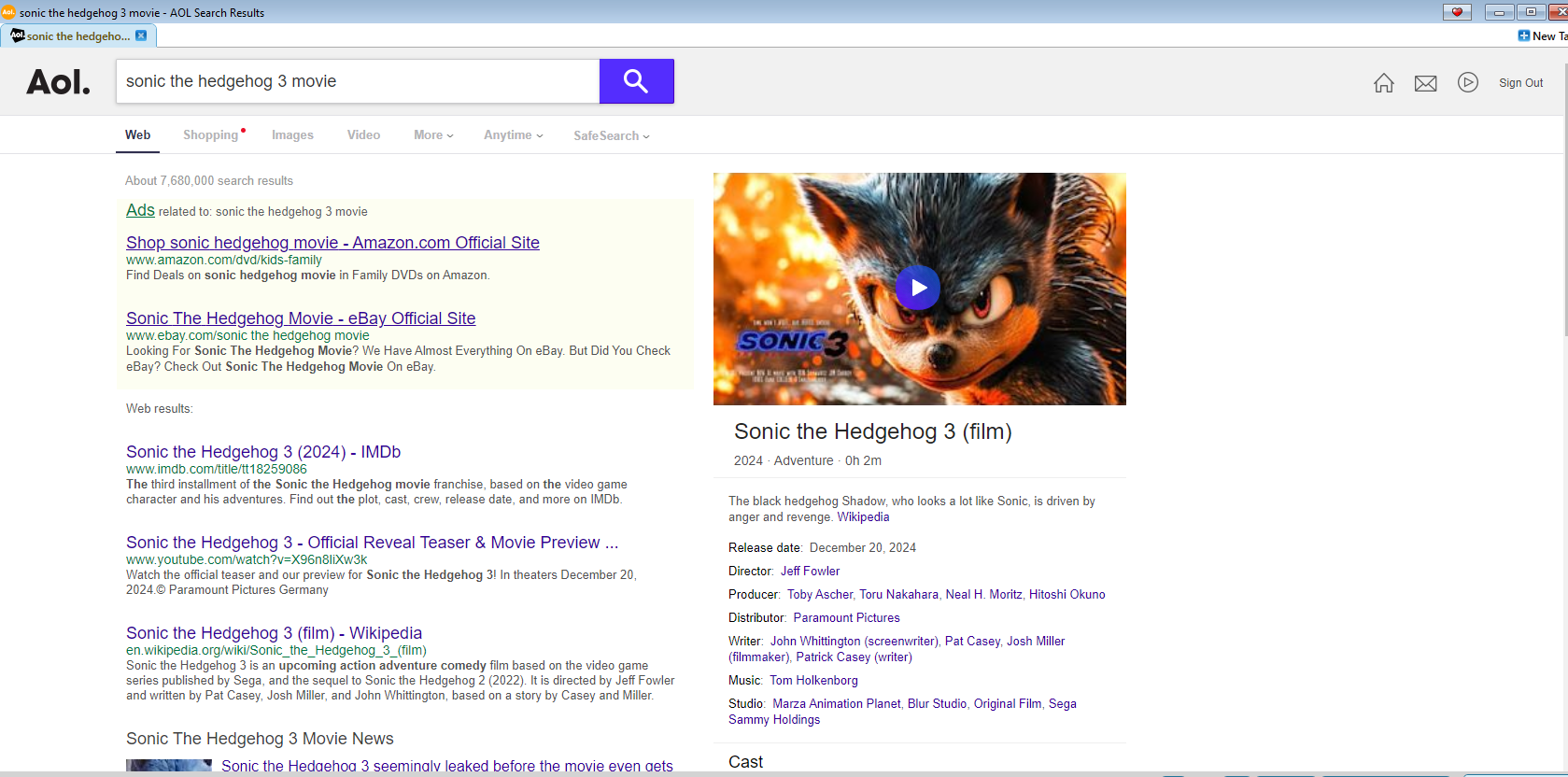Screen dimensions: 1568x777
Task: Open producer Hitoshi Okuno link
Action: click(1067, 594)
